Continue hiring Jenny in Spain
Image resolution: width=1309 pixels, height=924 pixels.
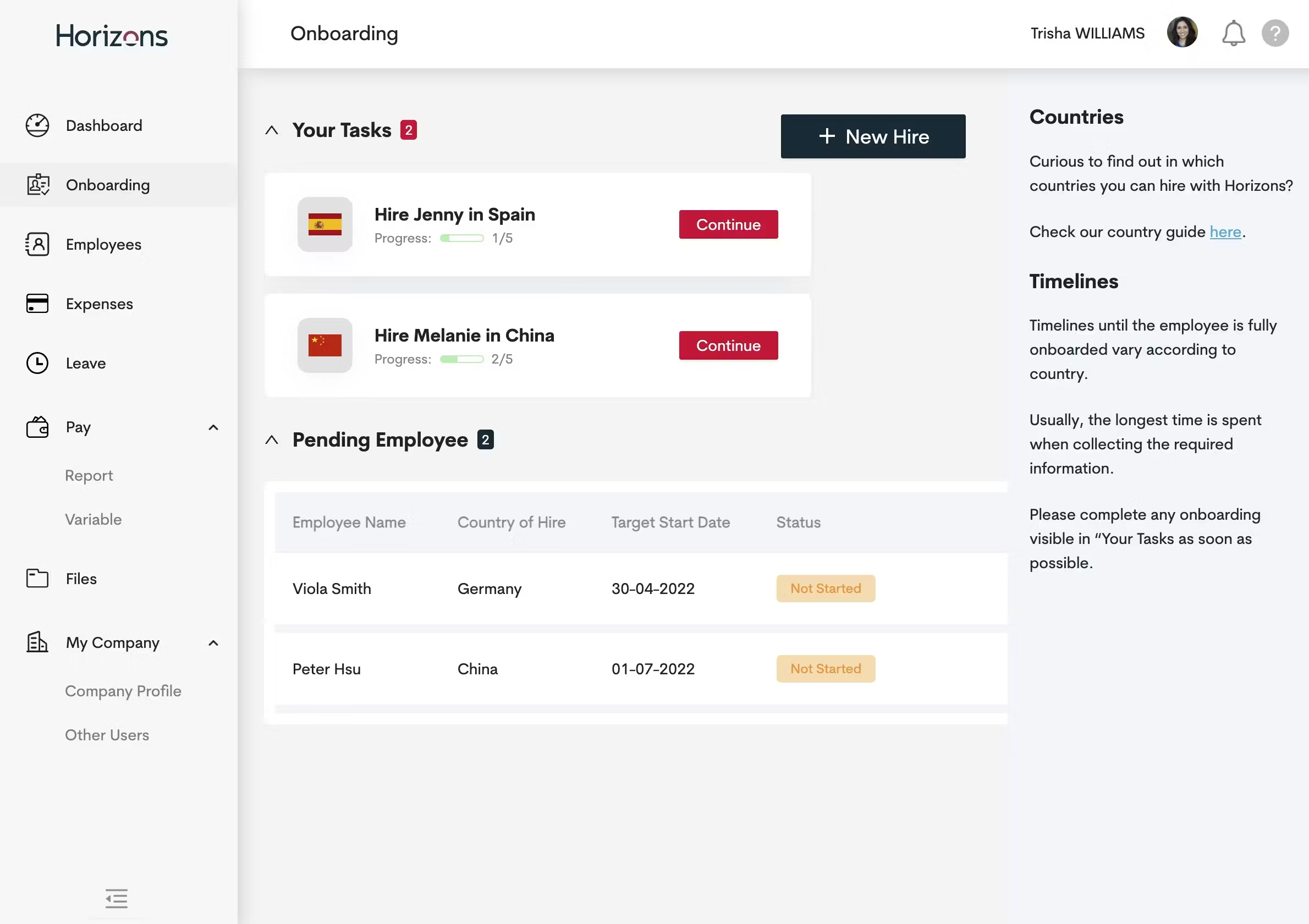(728, 224)
